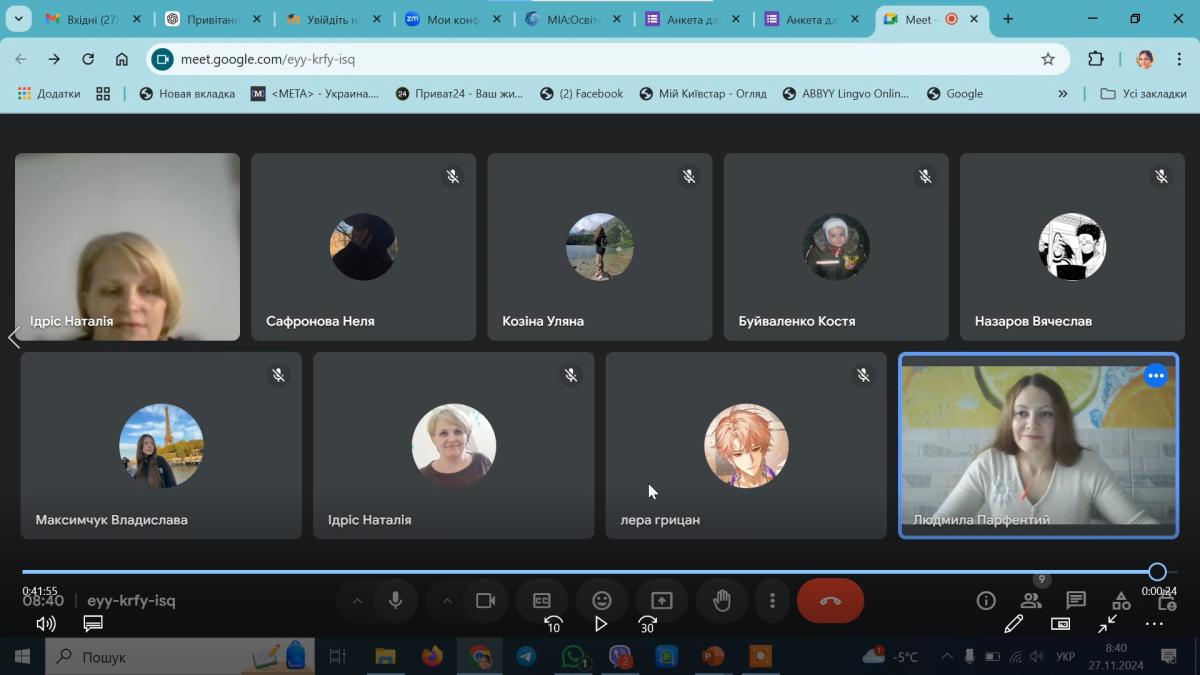1200x675 pixels.
Task: Expand microphone audio settings arrow
Action: 357,601
